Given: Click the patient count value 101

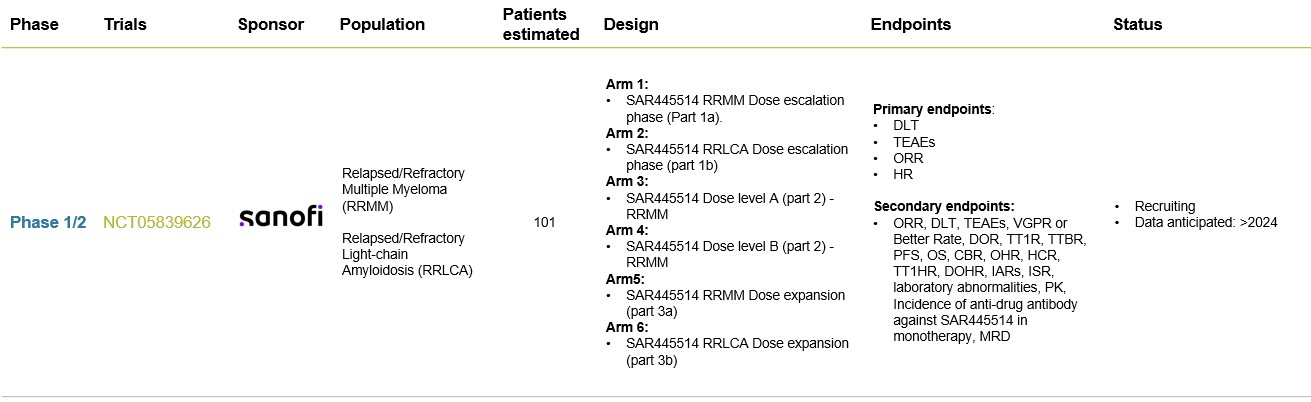Looking at the screenshot, I should click(544, 222).
